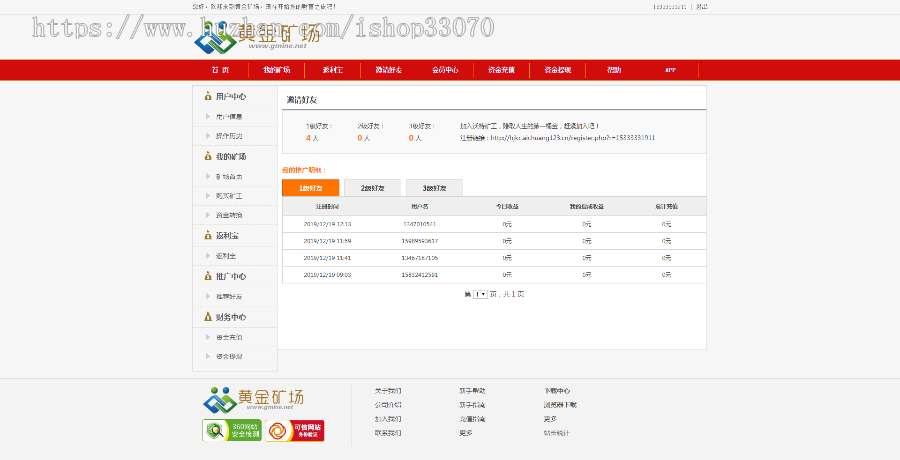Click the arrow icon next to 购买矿工
The width and height of the screenshot is (900, 460).
tap(208, 196)
